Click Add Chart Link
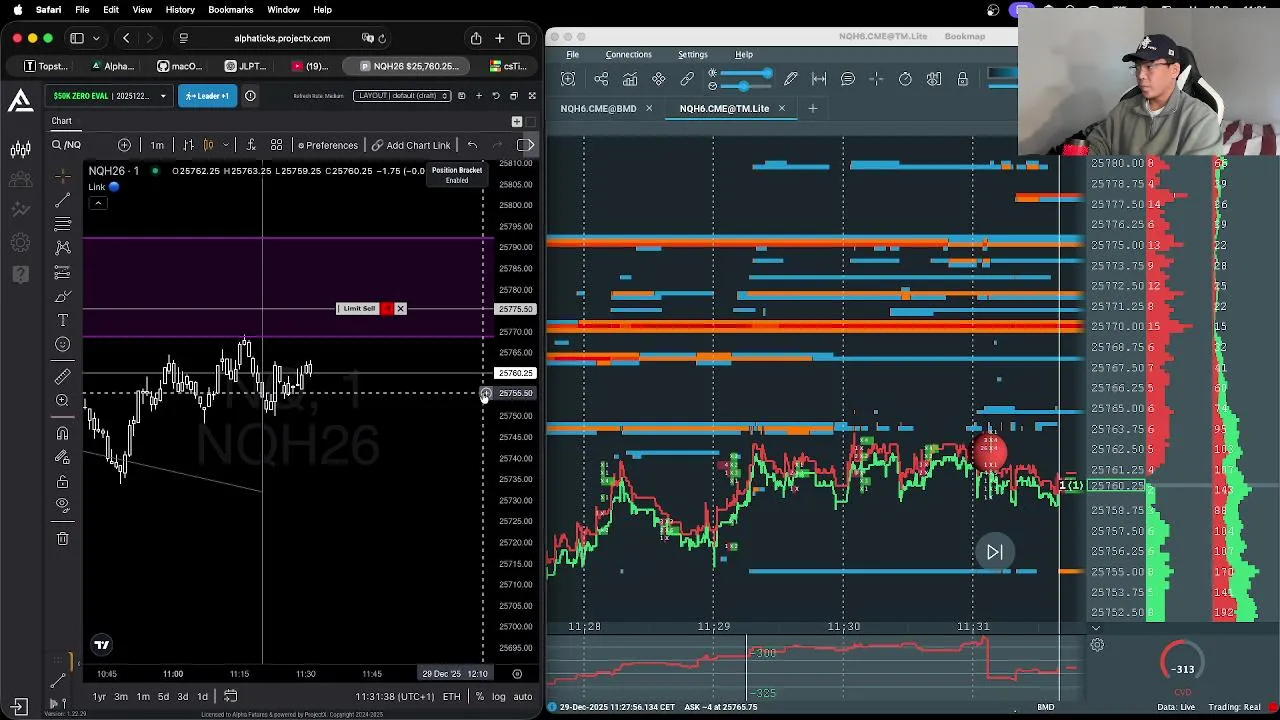The height and width of the screenshot is (720, 1280). point(411,145)
